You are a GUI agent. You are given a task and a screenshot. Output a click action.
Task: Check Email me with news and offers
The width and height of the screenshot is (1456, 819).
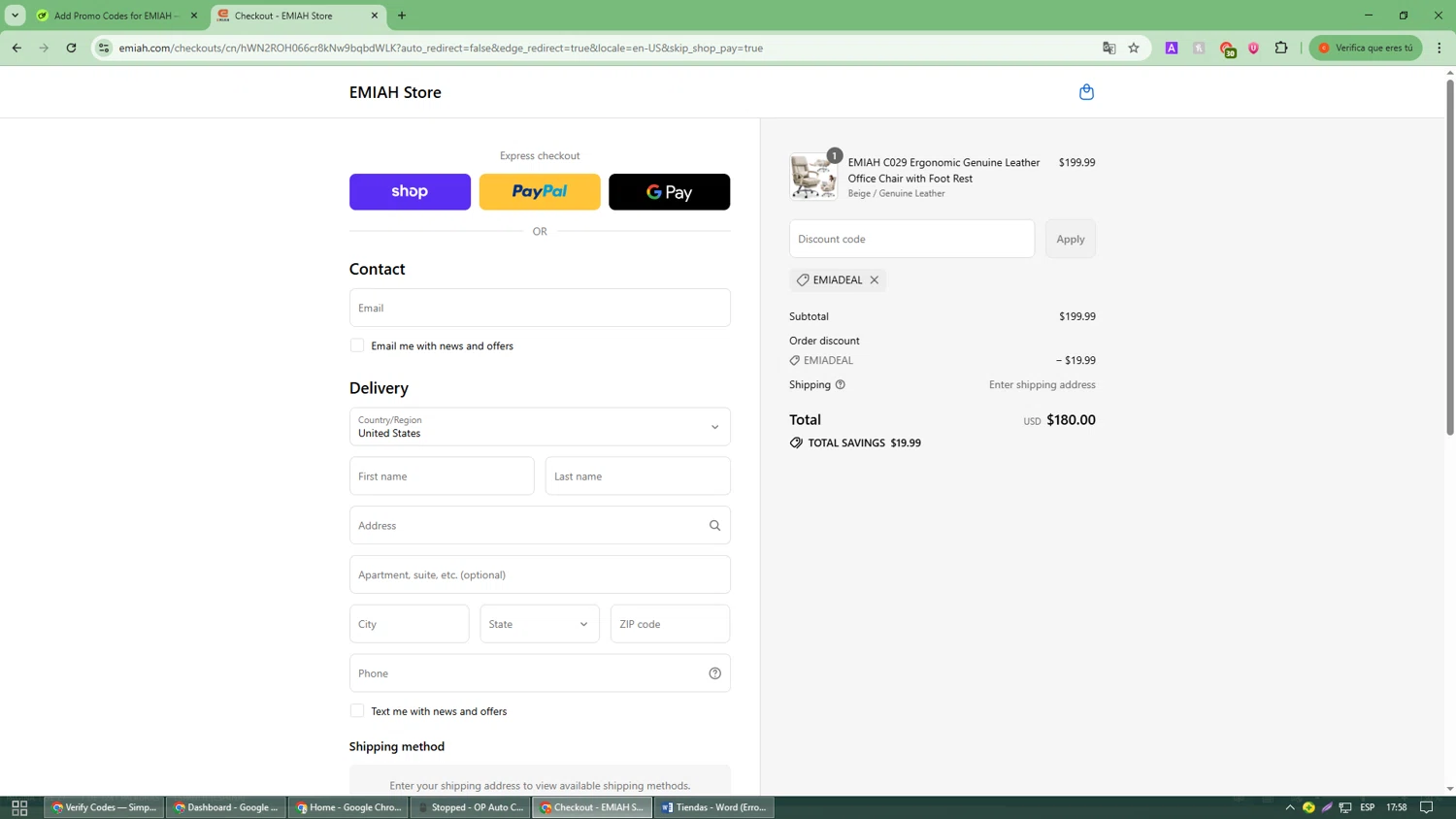pyautogui.click(x=357, y=345)
